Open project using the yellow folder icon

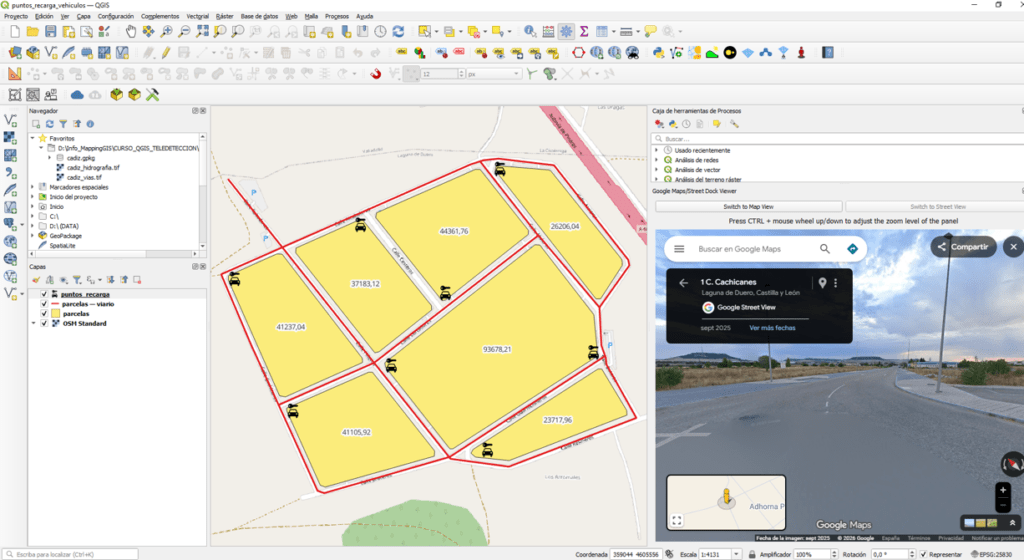pos(33,31)
